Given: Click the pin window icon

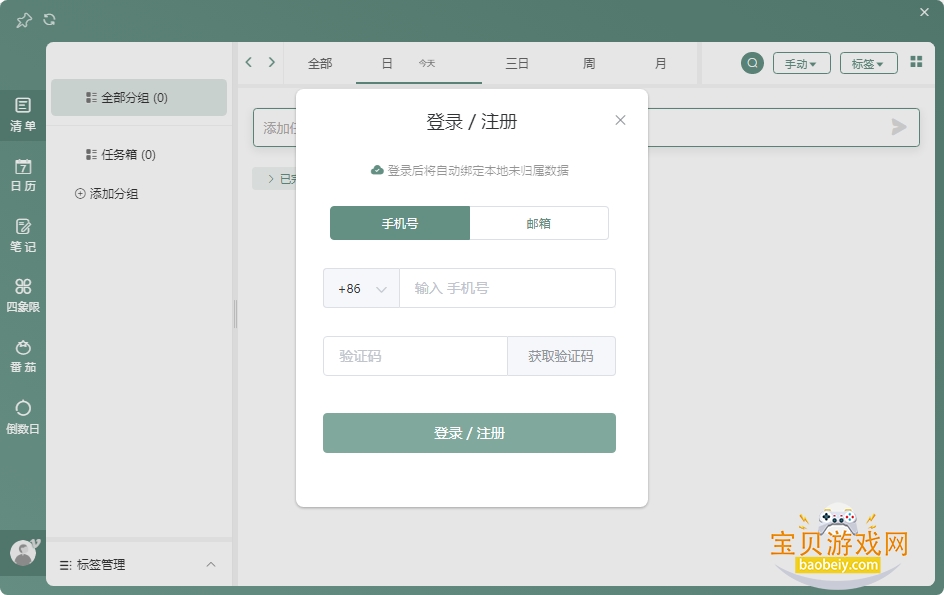Looking at the screenshot, I should click(23, 20).
